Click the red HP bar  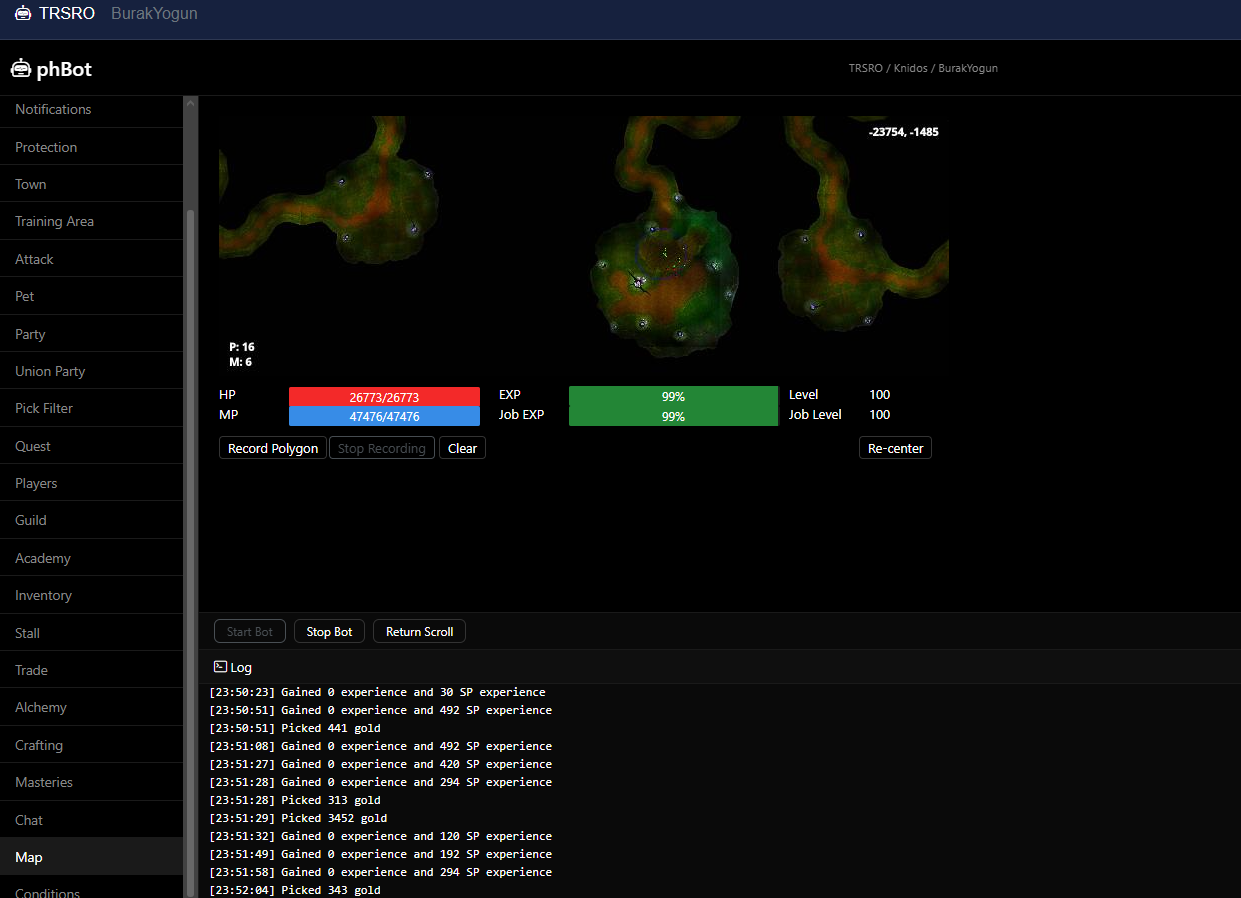click(x=384, y=397)
